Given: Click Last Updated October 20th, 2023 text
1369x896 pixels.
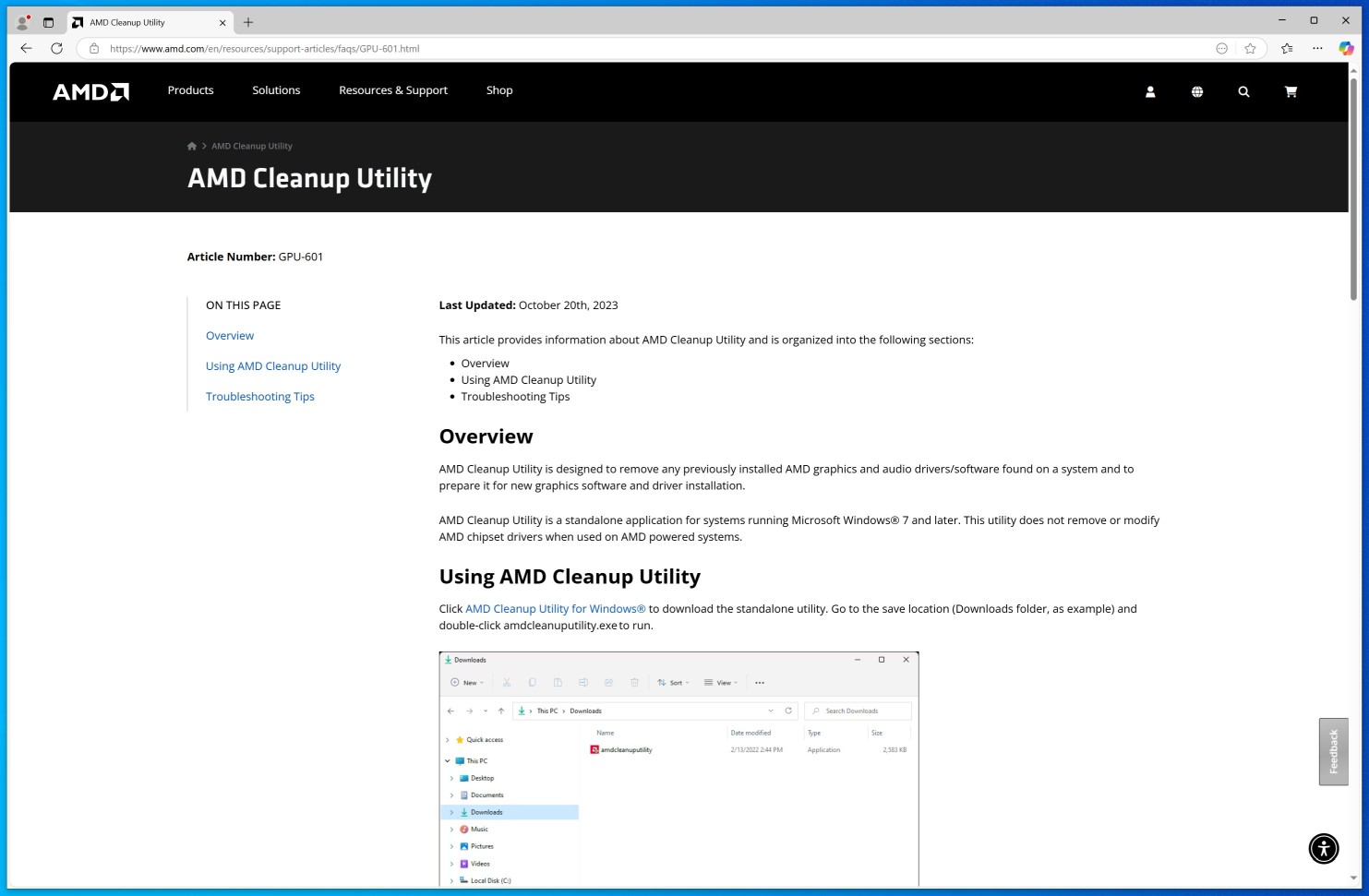Looking at the screenshot, I should 528,305.
